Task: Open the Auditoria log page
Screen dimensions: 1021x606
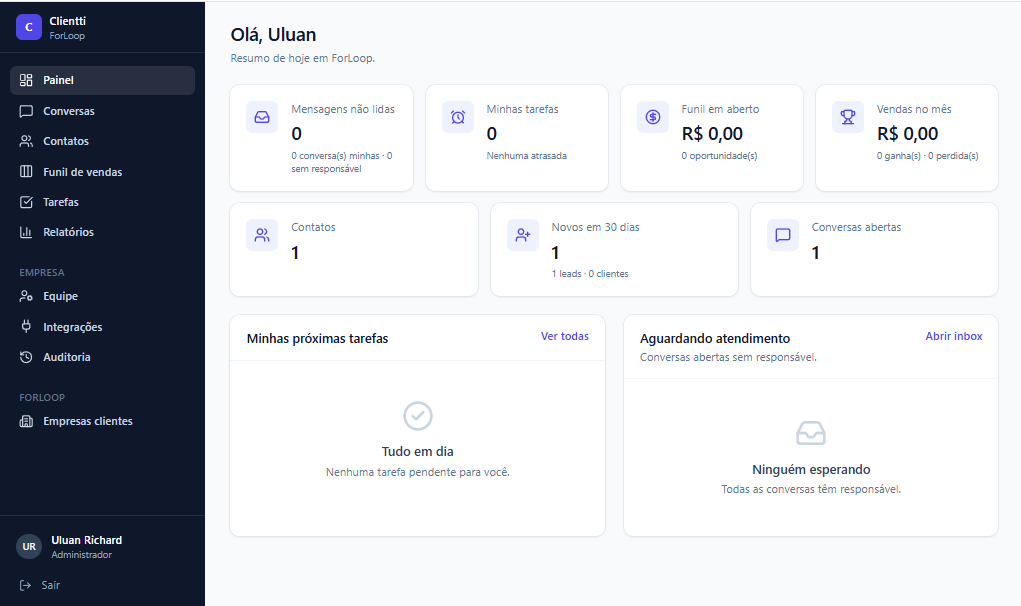Action: [102, 357]
